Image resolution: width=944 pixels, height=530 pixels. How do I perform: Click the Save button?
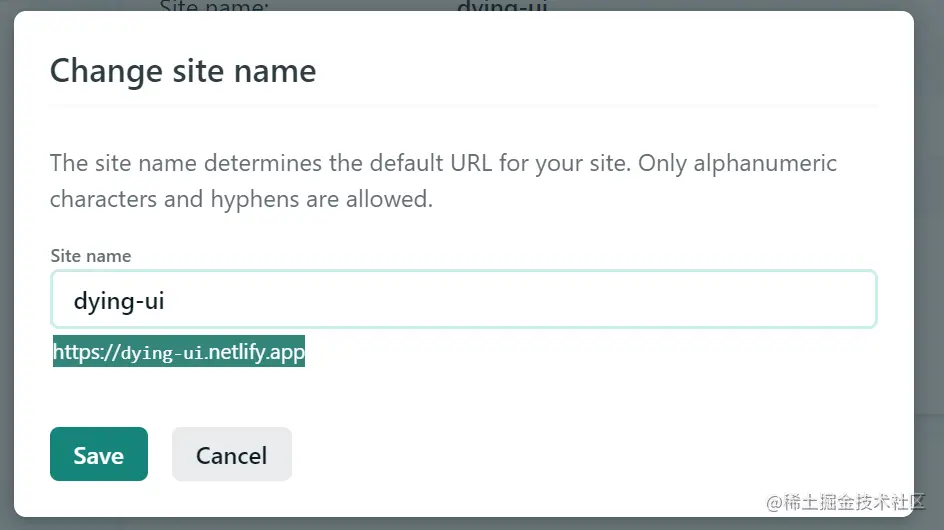(x=98, y=455)
